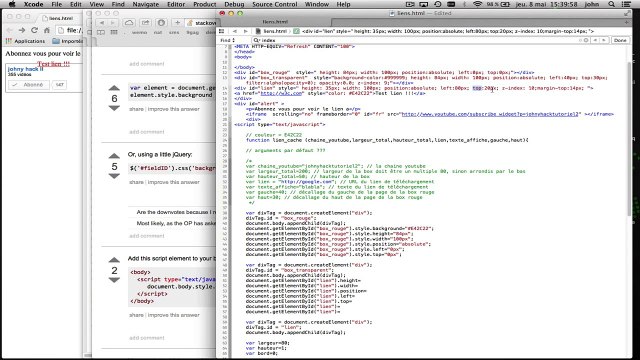
Task: Go forward in Xcode jump bar history
Action: point(245,31)
